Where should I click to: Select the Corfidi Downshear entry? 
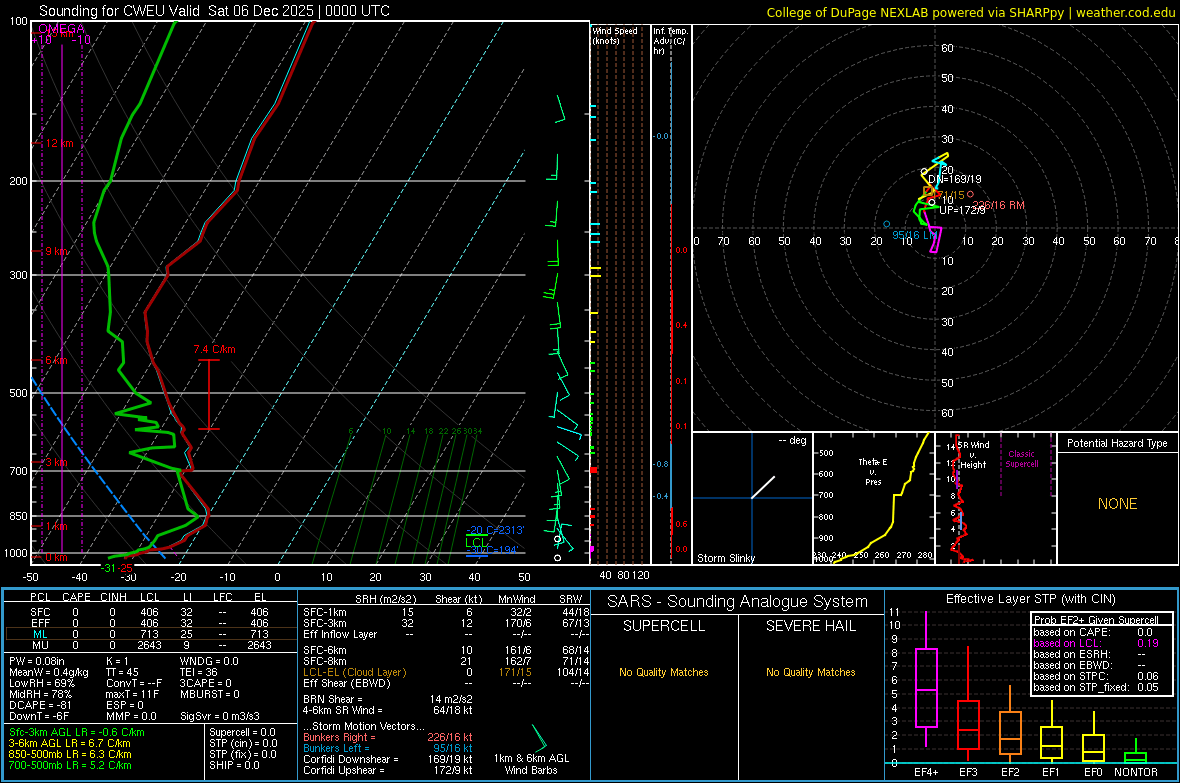click(388, 759)
